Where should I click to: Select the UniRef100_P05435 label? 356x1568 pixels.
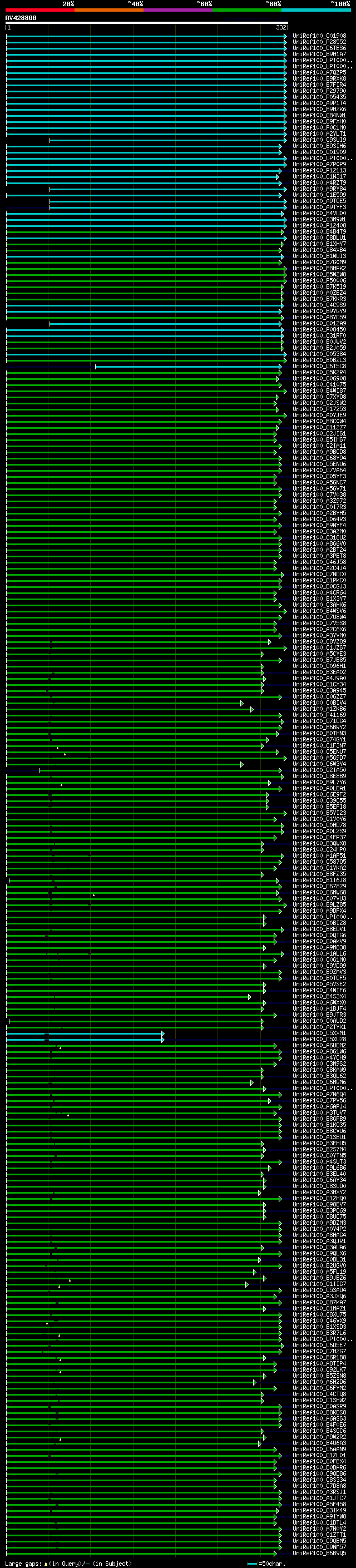tap(319, 97)
